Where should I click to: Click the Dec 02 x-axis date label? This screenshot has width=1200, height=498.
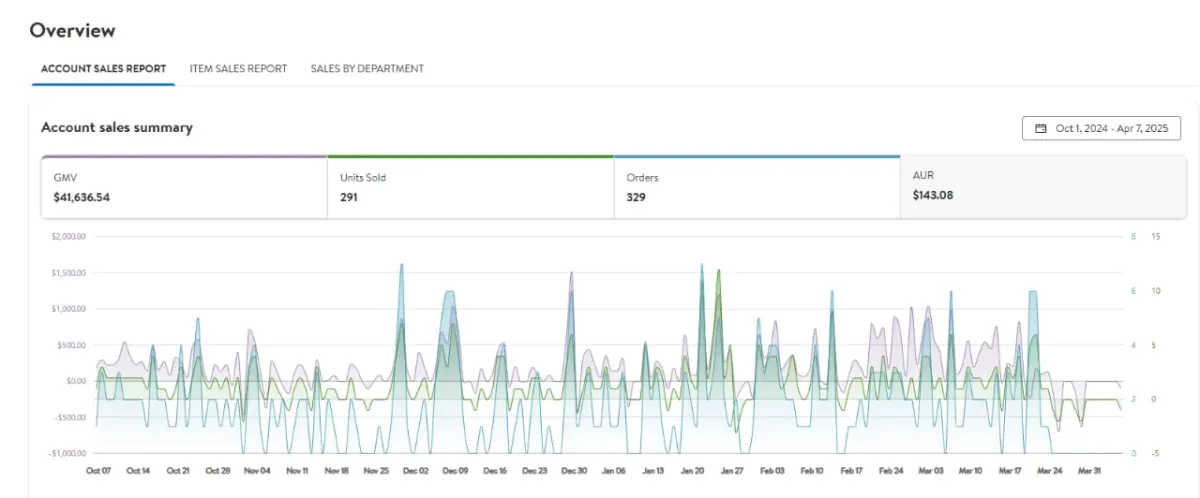(x=415, y=470)
